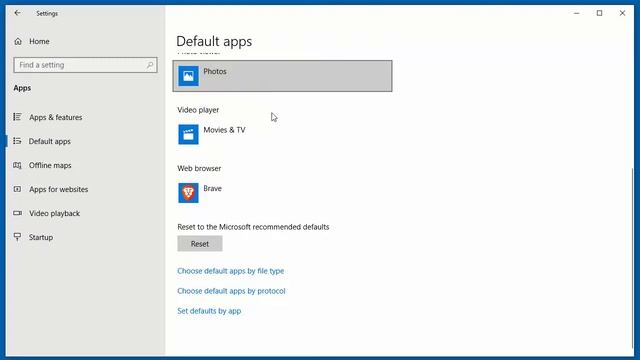Click the Video playback camera icon
The height and width of the screenshot is (360, 640).
click(17, 213)
